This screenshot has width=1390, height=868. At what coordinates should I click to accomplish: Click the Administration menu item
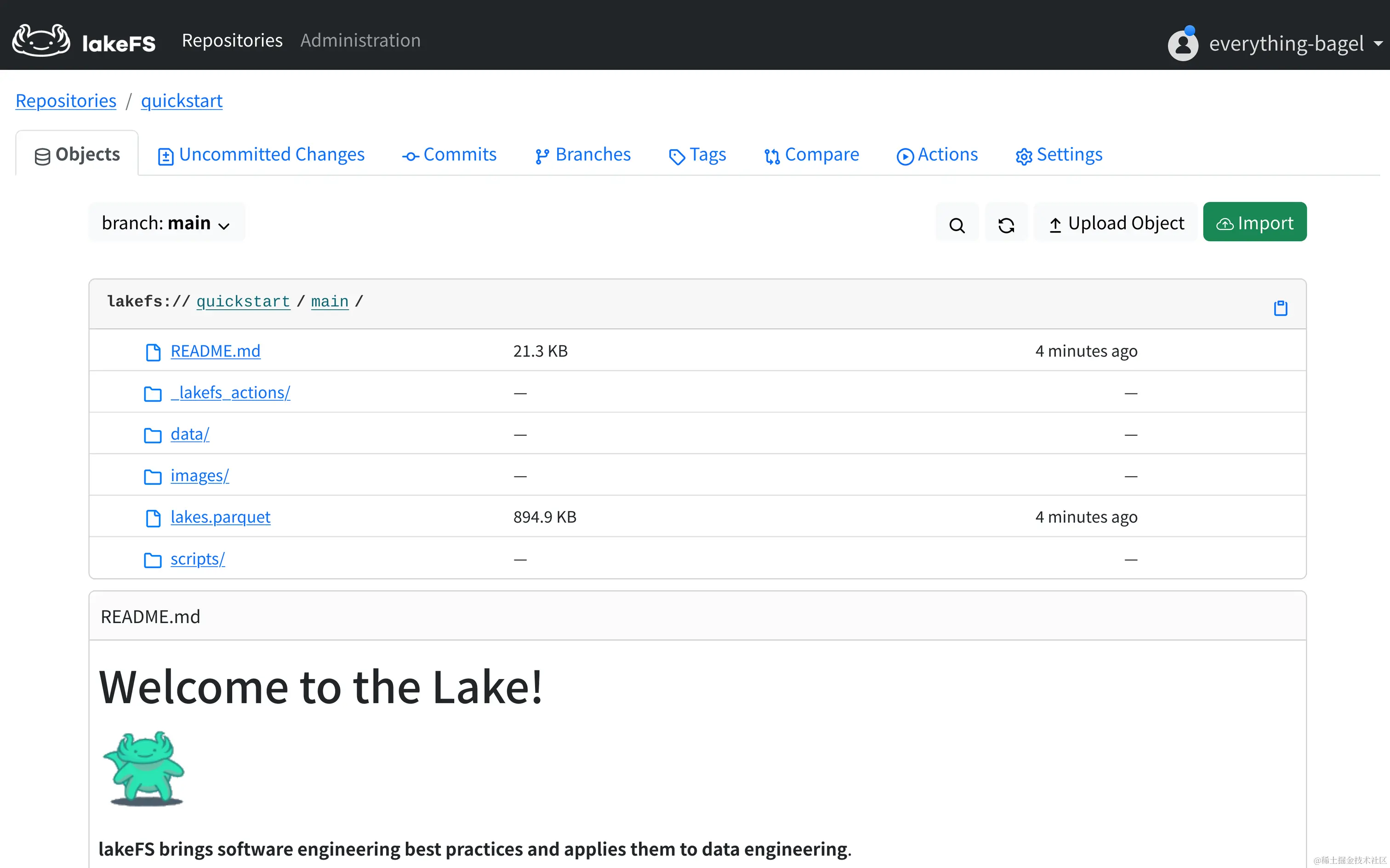pyautogui.click(x=360, y=40)
